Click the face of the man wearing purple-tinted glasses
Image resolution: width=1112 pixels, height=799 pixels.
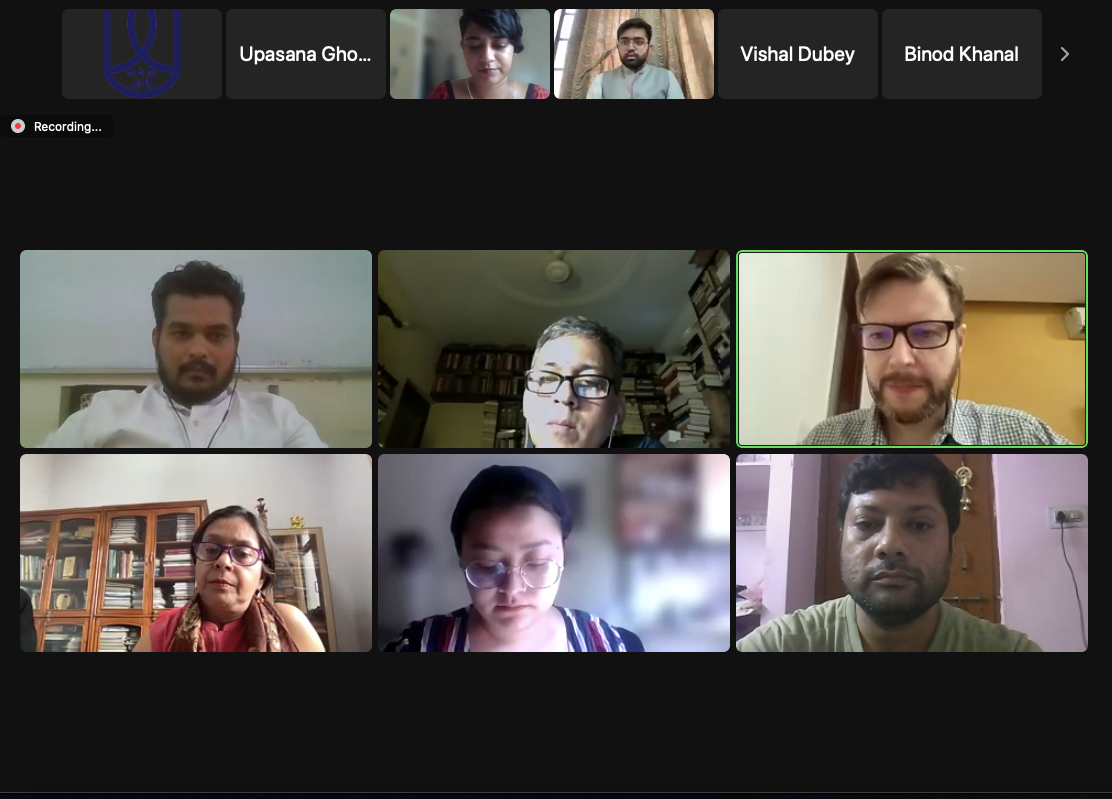(x=908, y=347)
